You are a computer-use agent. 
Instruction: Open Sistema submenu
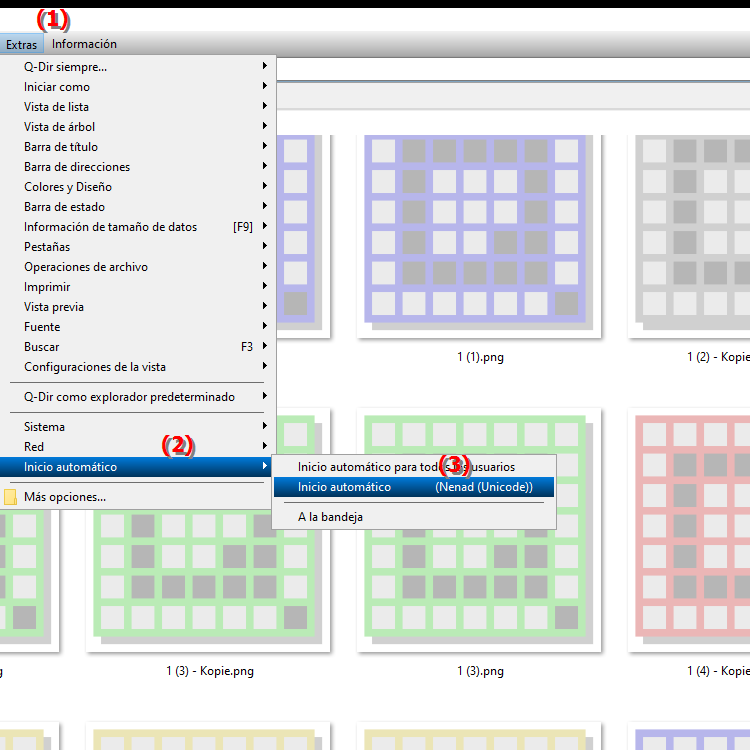(x=138, y=427)
